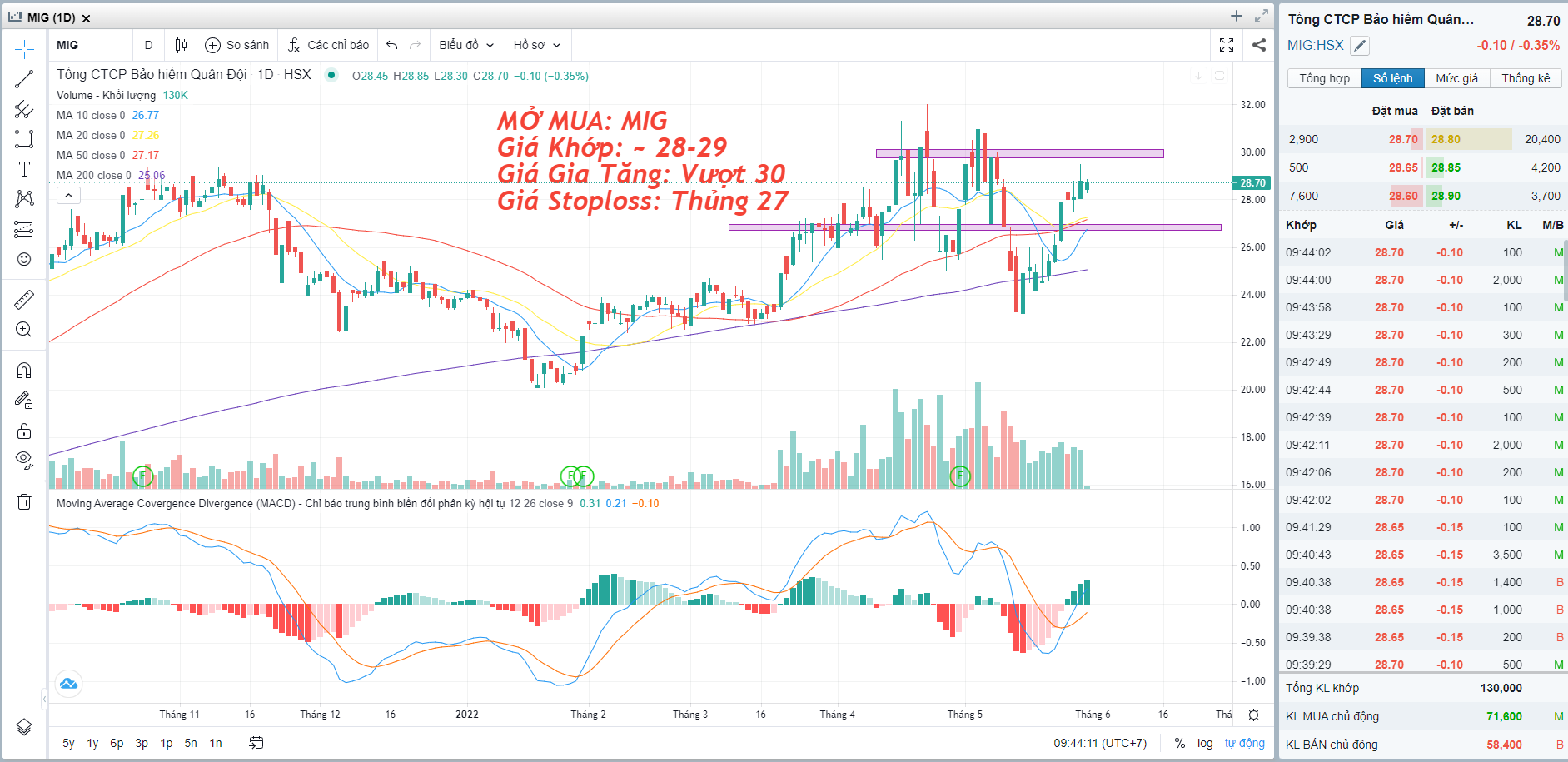Viewport: 1568px width, 762px height.
Task: Select the text annotation tool
Action: point(24,169)
